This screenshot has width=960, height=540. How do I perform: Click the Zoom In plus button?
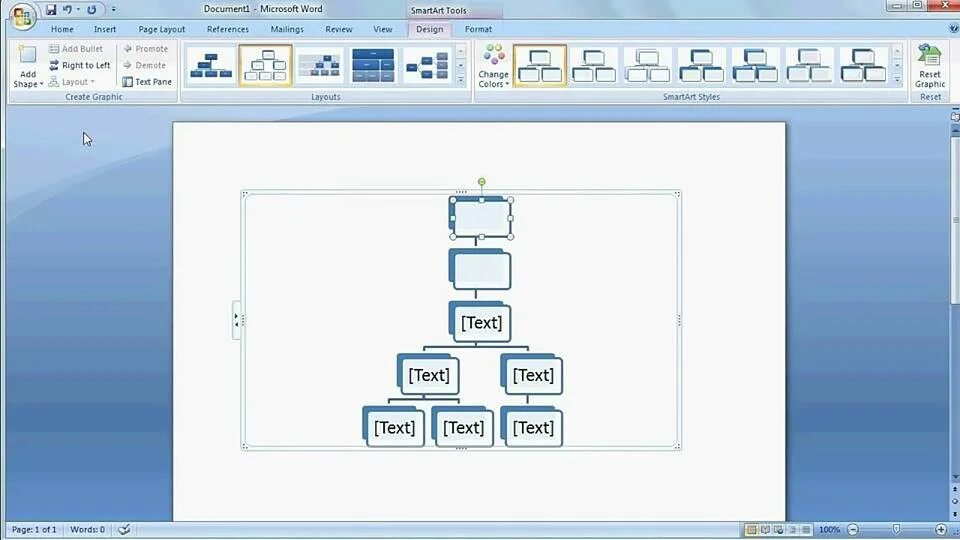point(941,530)
